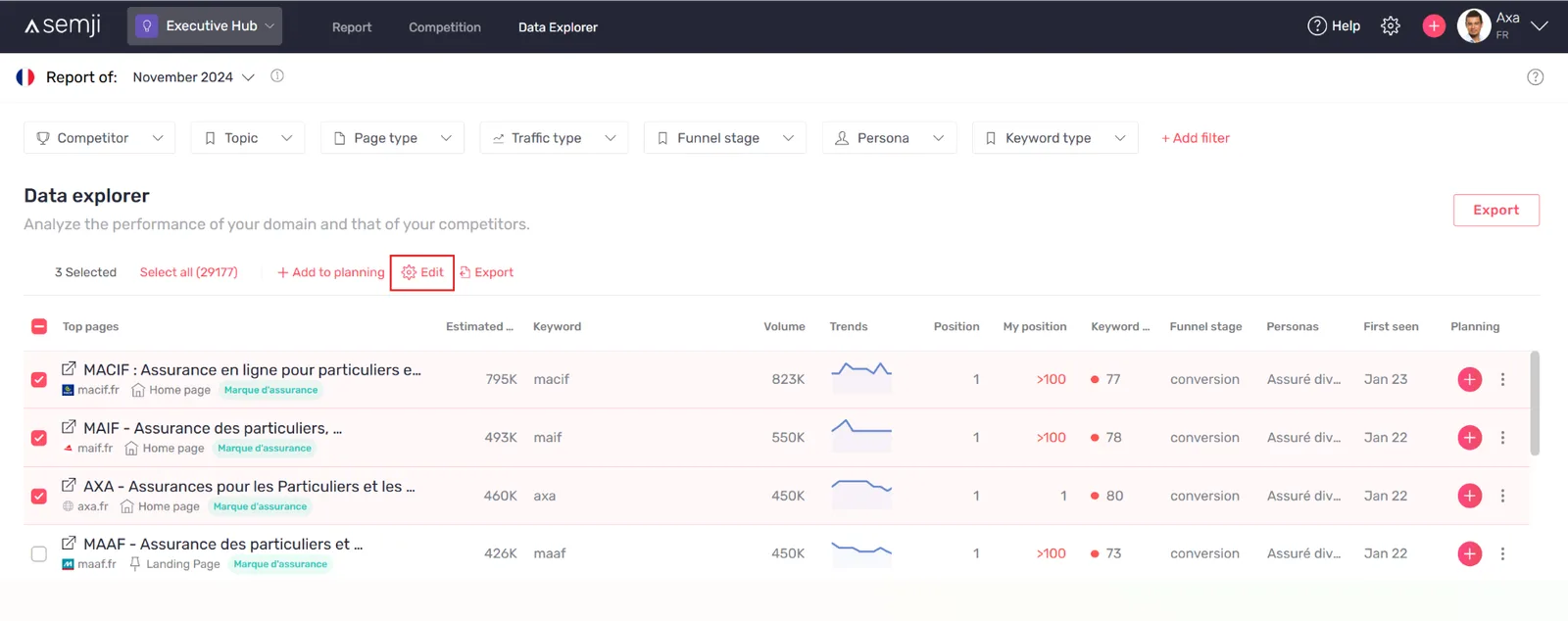Image resolution: width=1568 pixels, height=621 pixels.
Task: Open more options for maaf row
Action: (x=1502, y=553)
